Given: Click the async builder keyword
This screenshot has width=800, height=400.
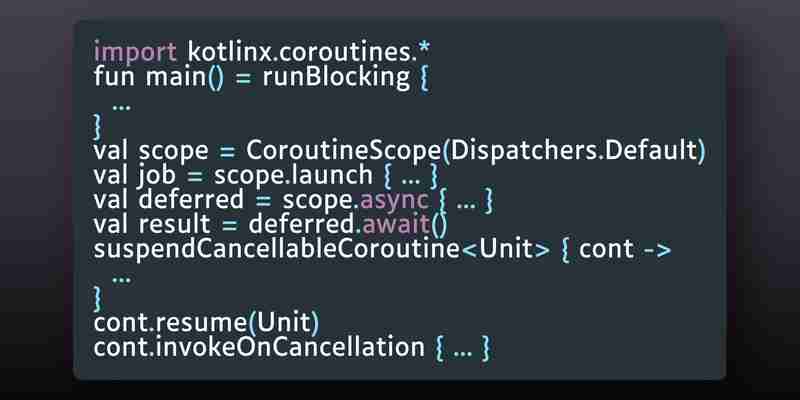Looking at the screenshot, I should pos(394,201).
